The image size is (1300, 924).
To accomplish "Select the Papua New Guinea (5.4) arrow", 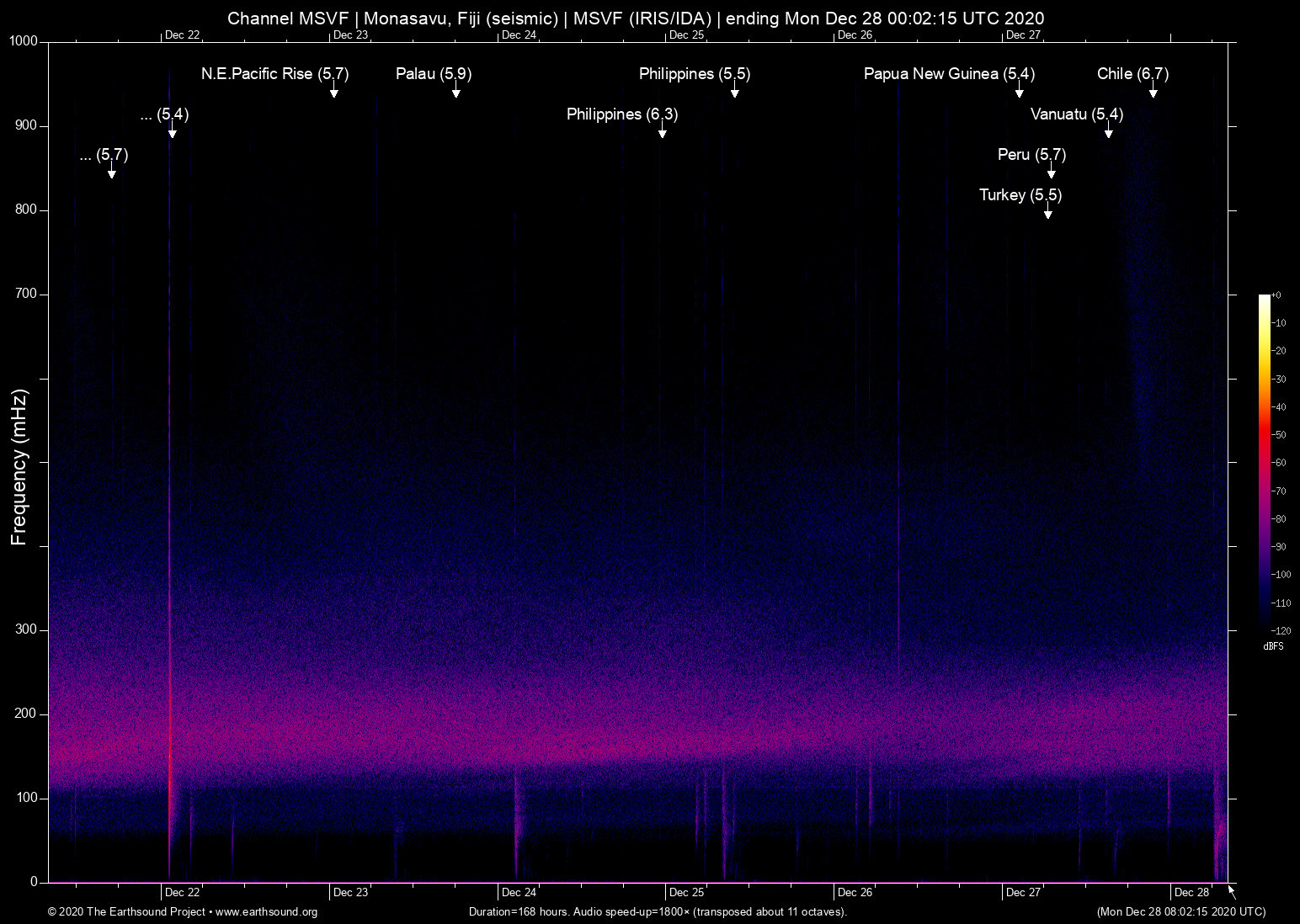I will (1019, 92).
